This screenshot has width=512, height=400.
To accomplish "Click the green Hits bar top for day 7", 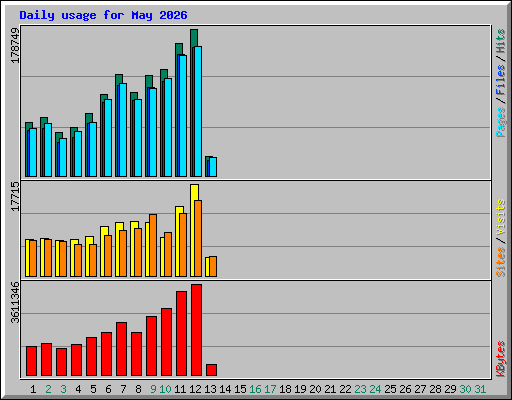I will click(119, 79).
